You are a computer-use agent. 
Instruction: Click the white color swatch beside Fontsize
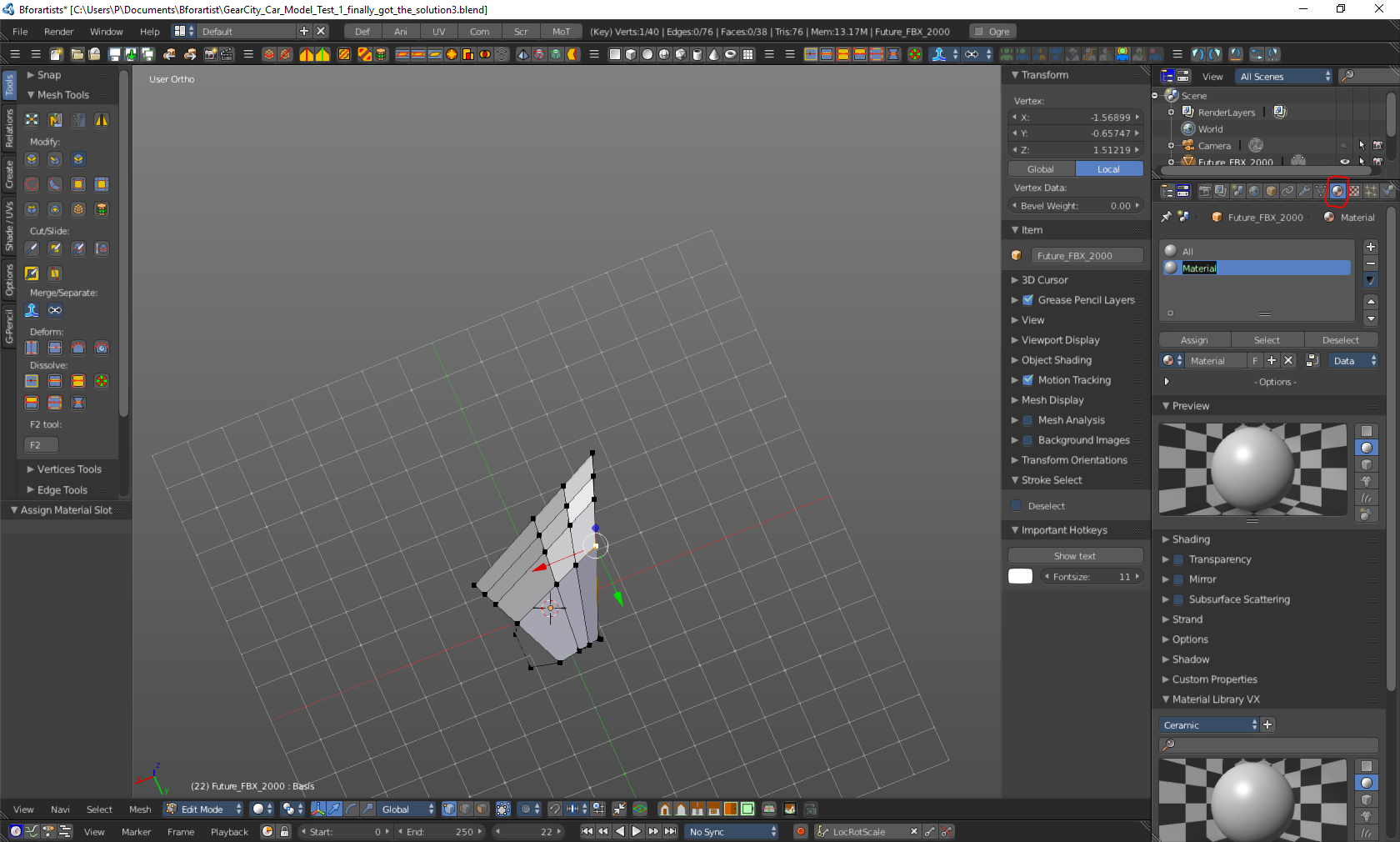click(1020, 576)
